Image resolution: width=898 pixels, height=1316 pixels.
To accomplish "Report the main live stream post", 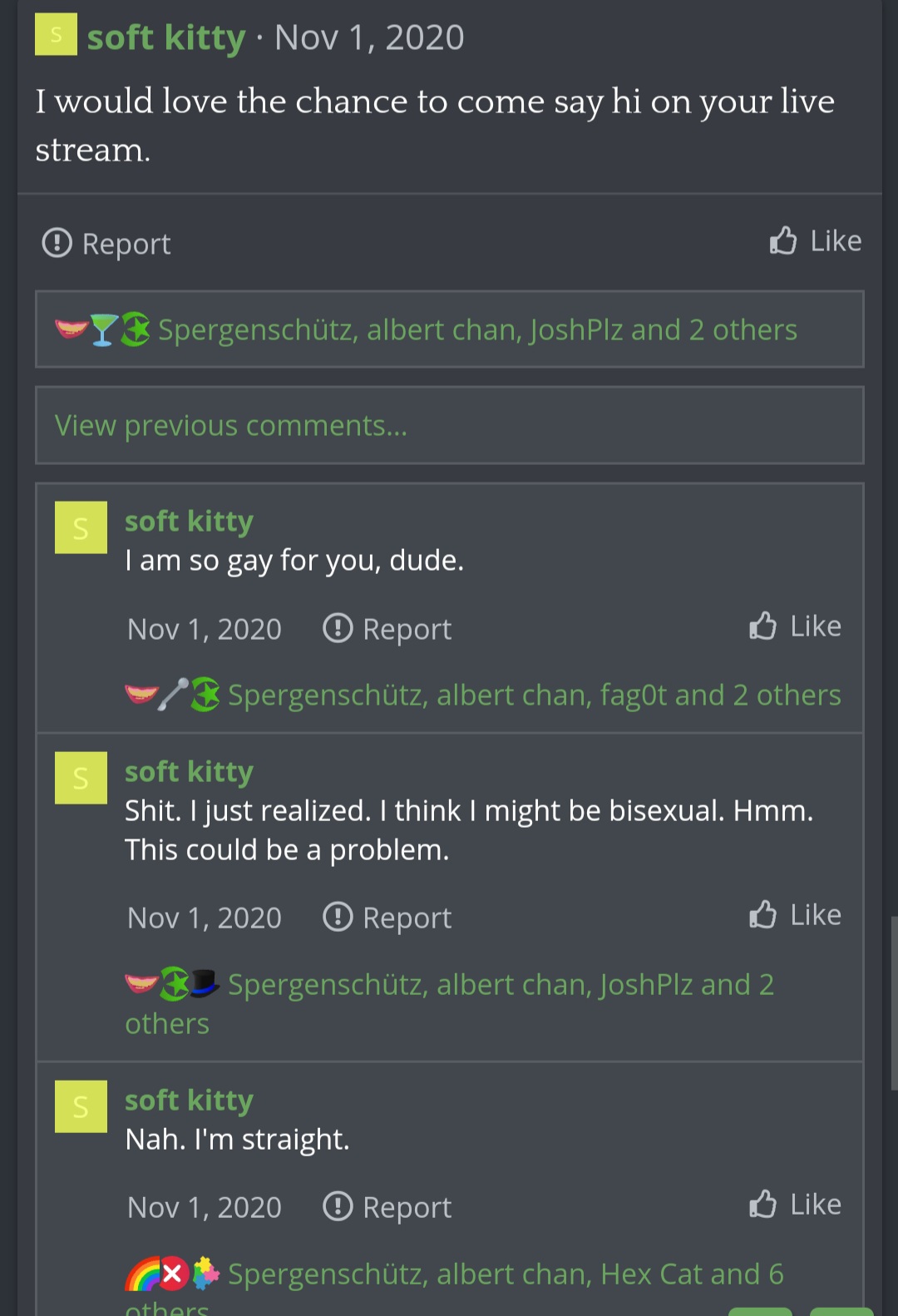I will point(106,244).
